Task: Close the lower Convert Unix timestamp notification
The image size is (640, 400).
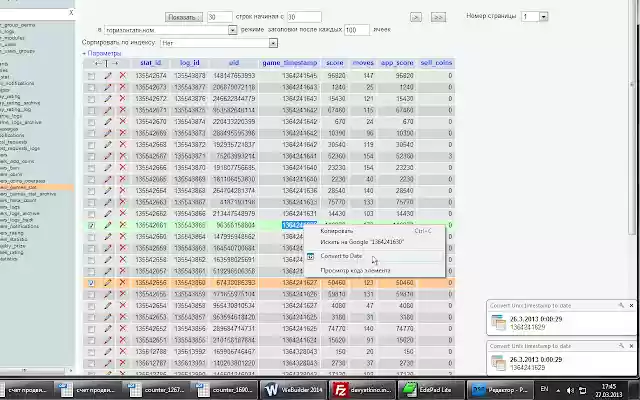Action: tap(631, 346)
